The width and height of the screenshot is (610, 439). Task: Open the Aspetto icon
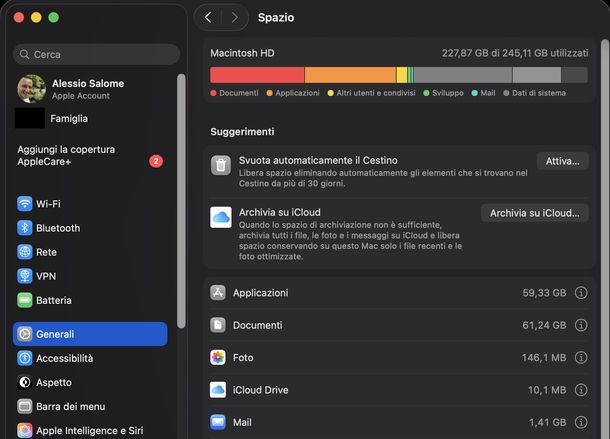[x=25, y=382]
